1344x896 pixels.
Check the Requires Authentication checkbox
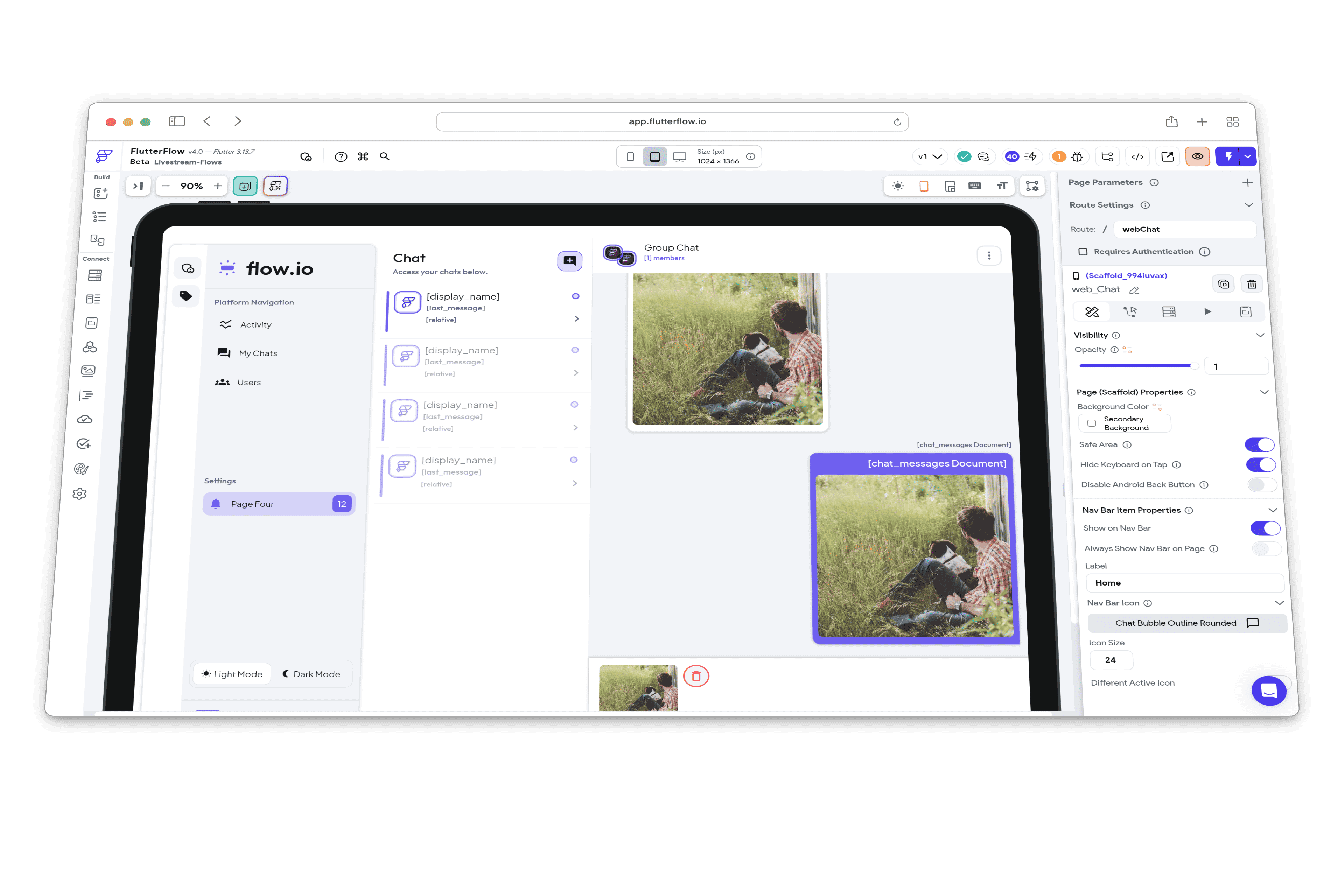pos(1083,251)
